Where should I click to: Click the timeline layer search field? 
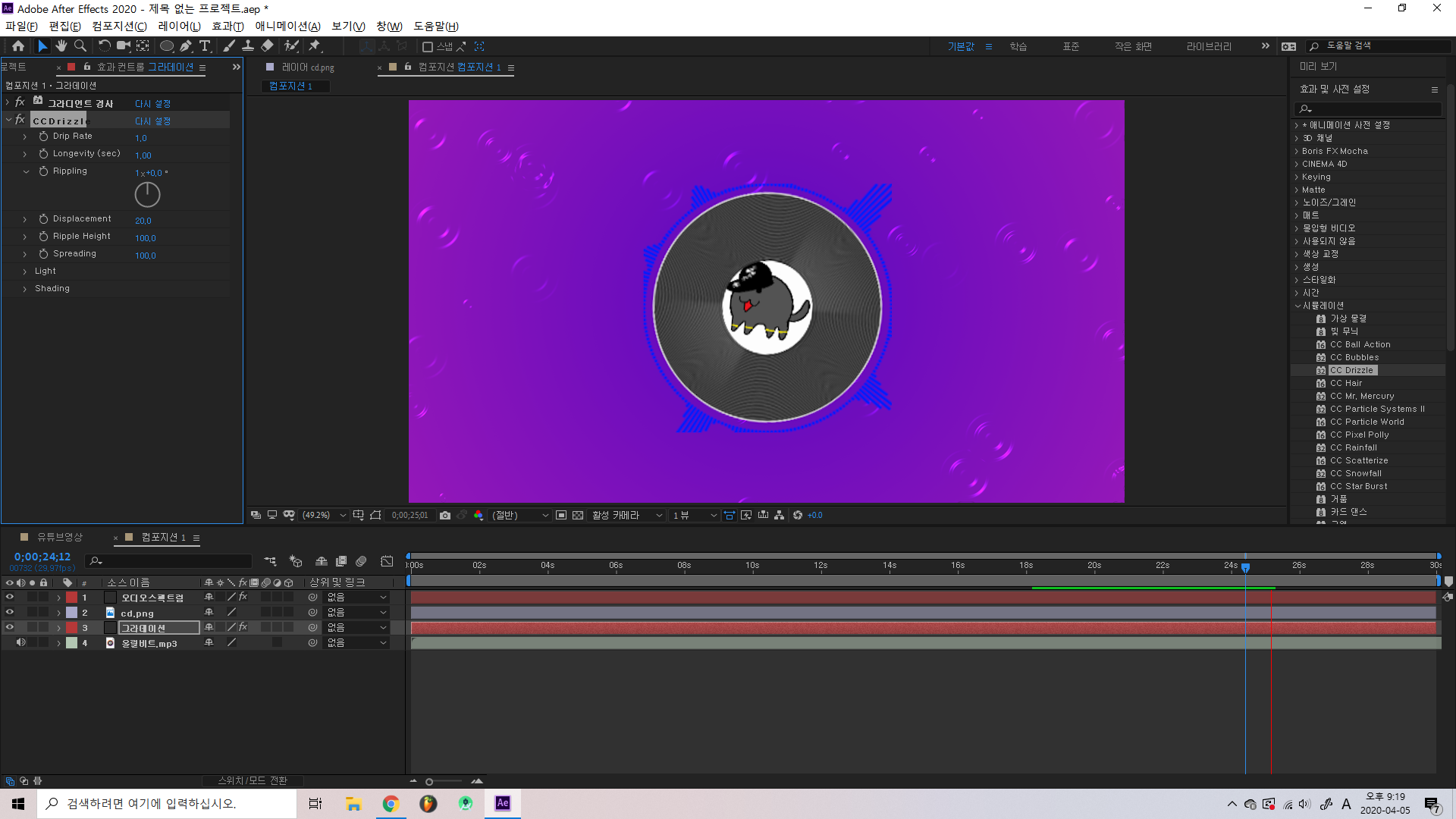[168, 561]
